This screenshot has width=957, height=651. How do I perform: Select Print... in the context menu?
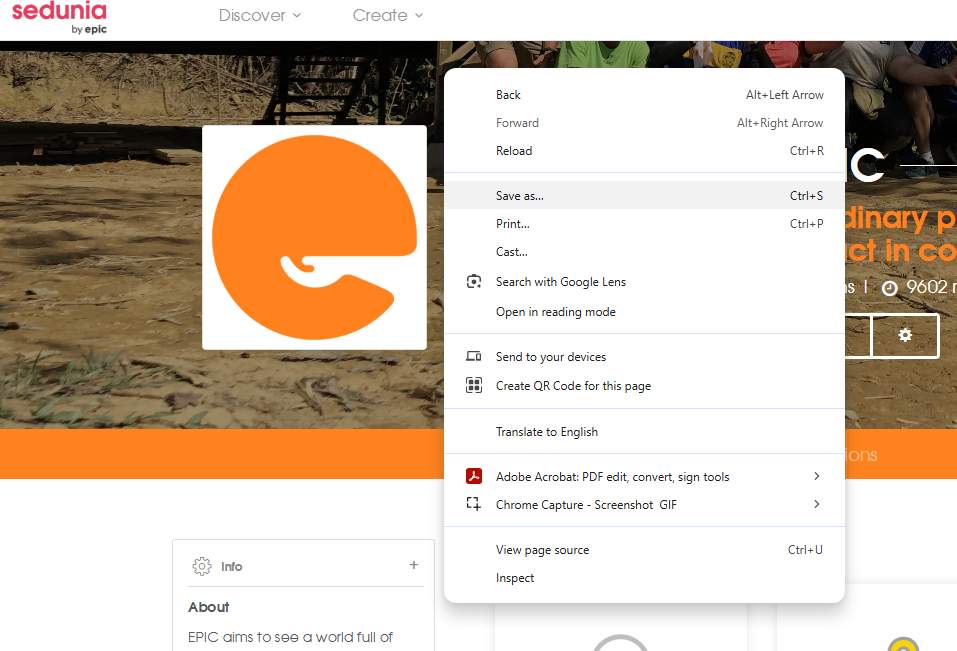pyautogui.click(x=513, y=224)
